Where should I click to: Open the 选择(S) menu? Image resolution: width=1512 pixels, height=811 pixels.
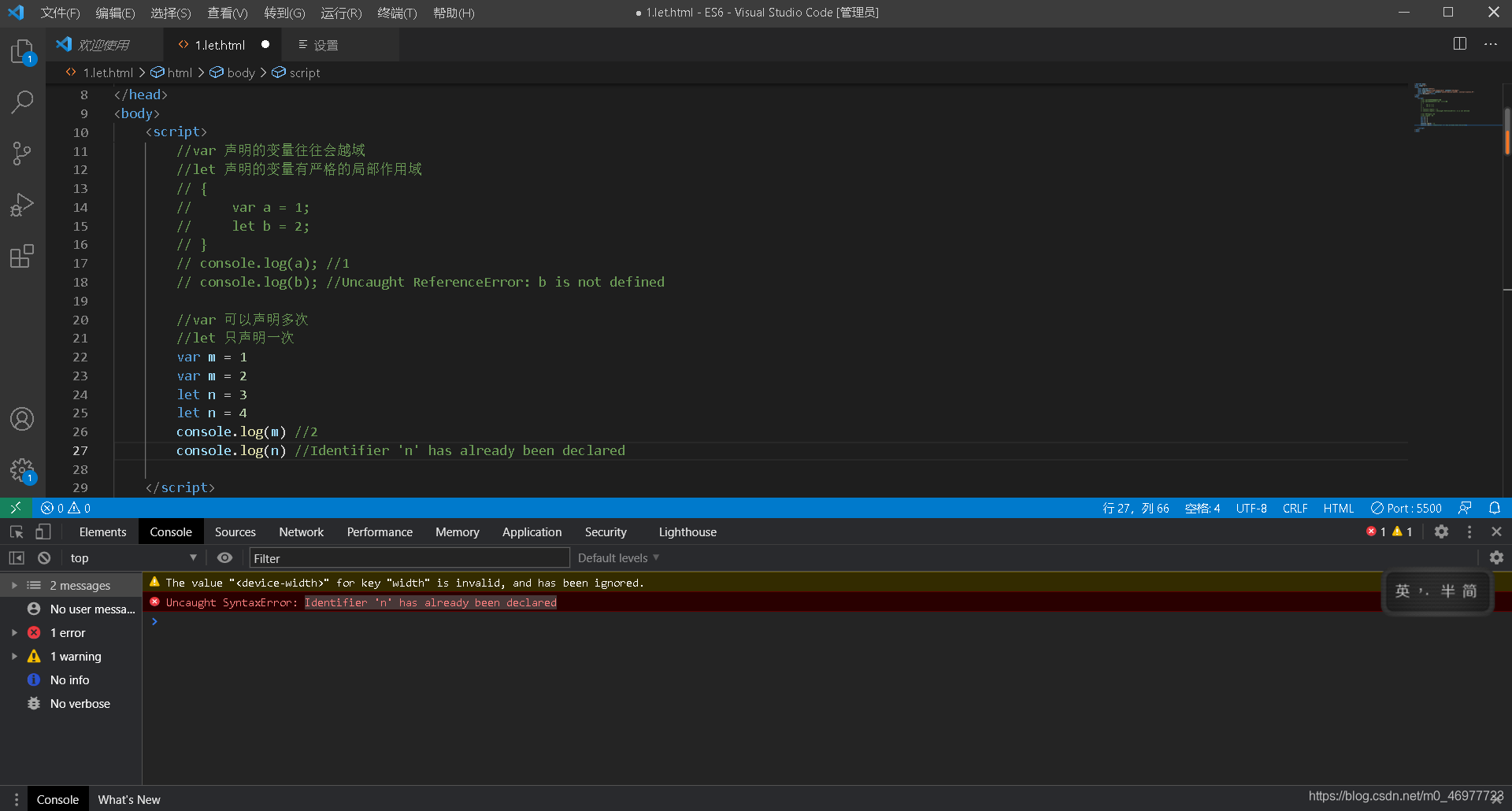click(x=171, y=13)
